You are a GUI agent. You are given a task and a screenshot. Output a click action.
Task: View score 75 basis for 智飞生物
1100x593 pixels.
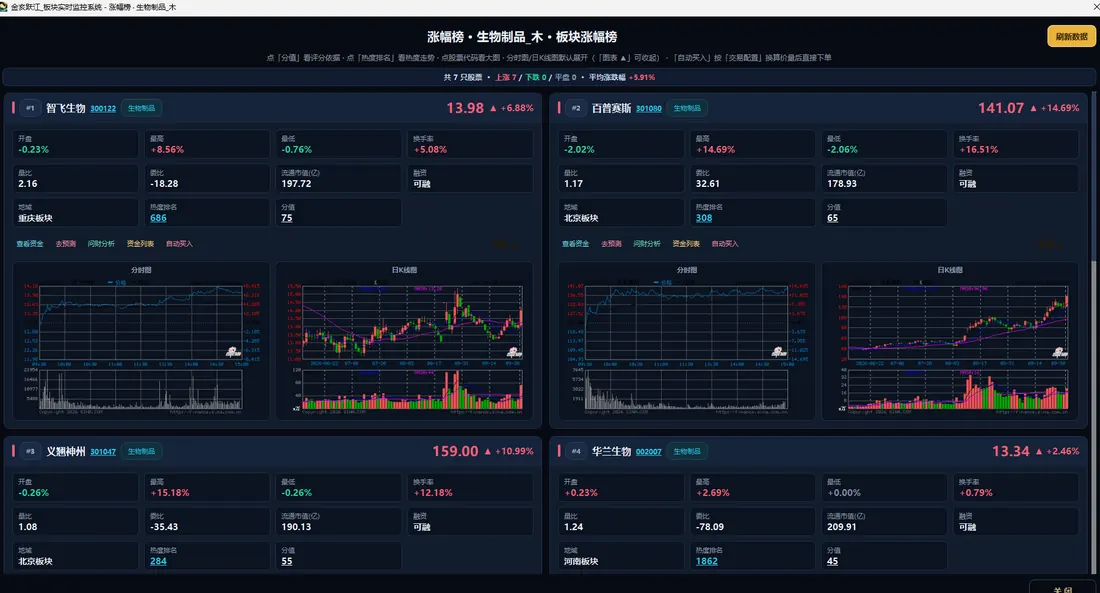point(287,218)
